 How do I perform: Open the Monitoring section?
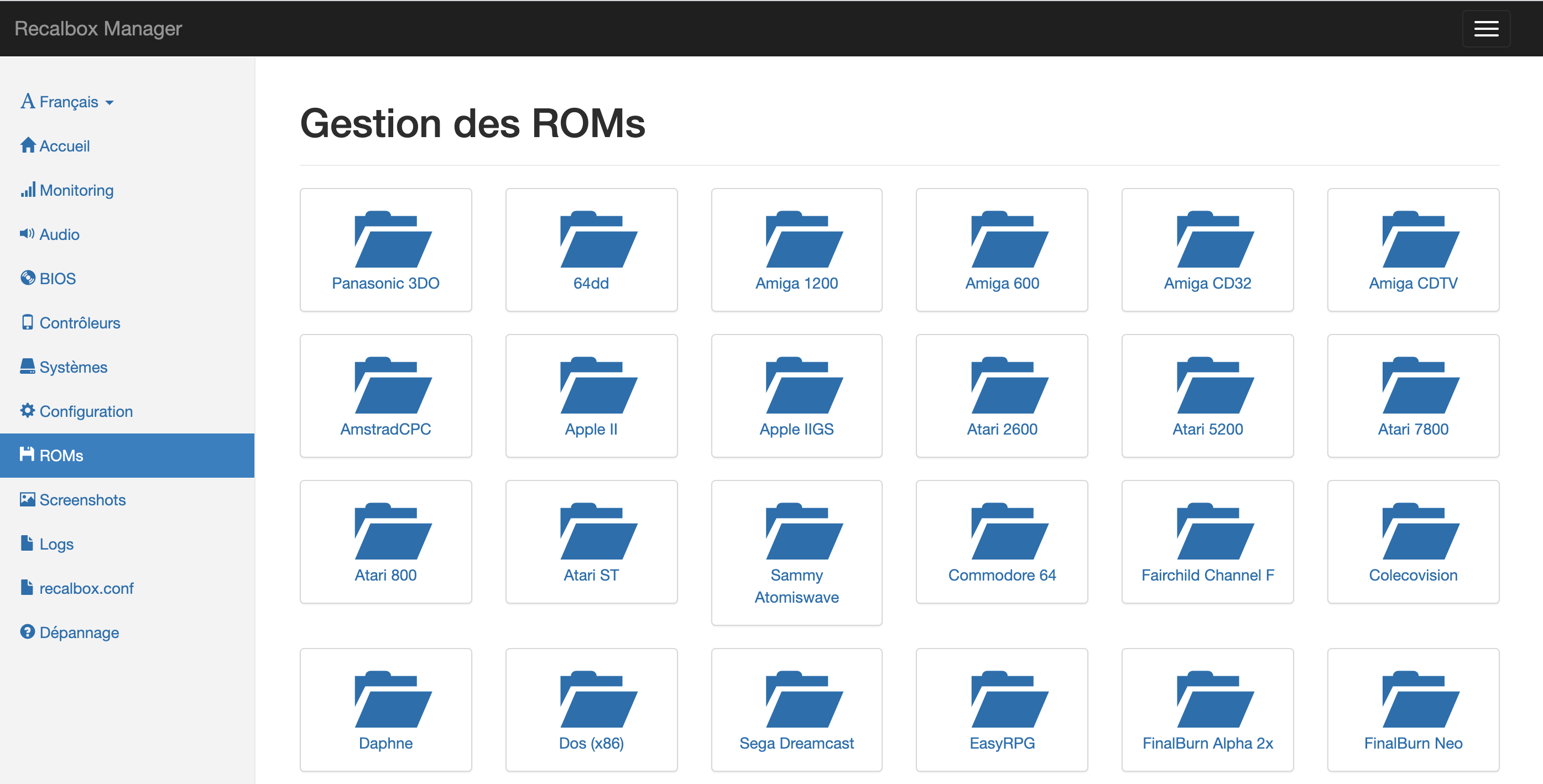[x=127, y=190]
